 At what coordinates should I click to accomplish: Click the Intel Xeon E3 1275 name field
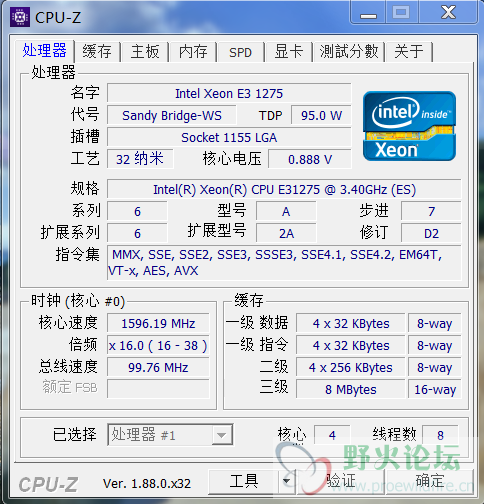229,93
